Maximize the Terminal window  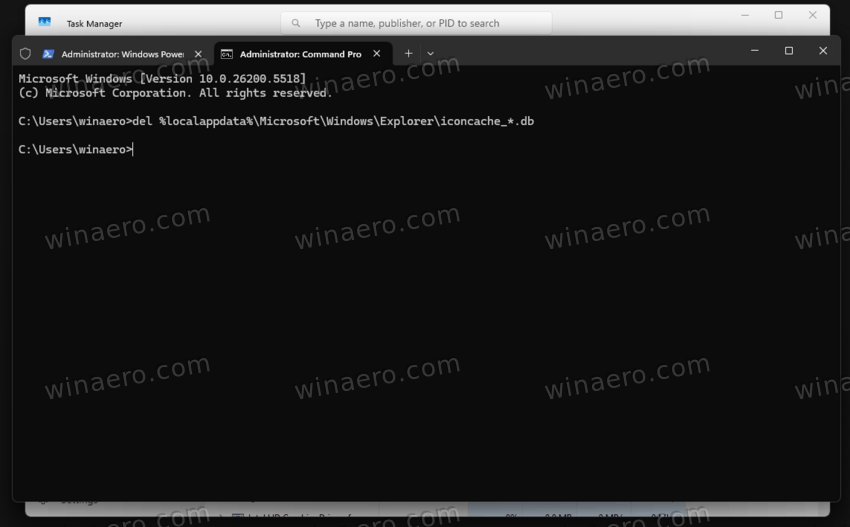pos(789,50)
